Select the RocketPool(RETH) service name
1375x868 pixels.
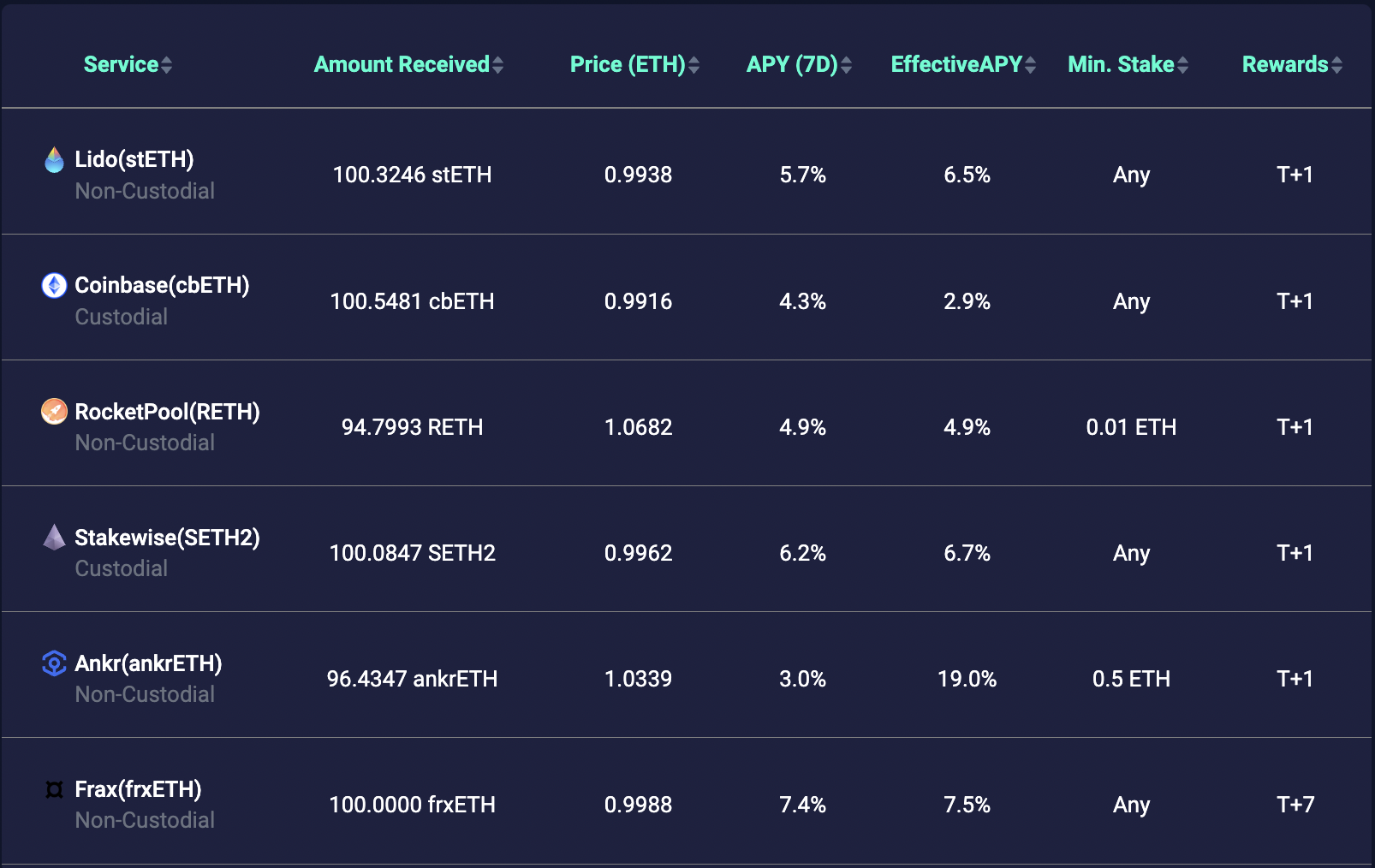(x=167, y=412)
